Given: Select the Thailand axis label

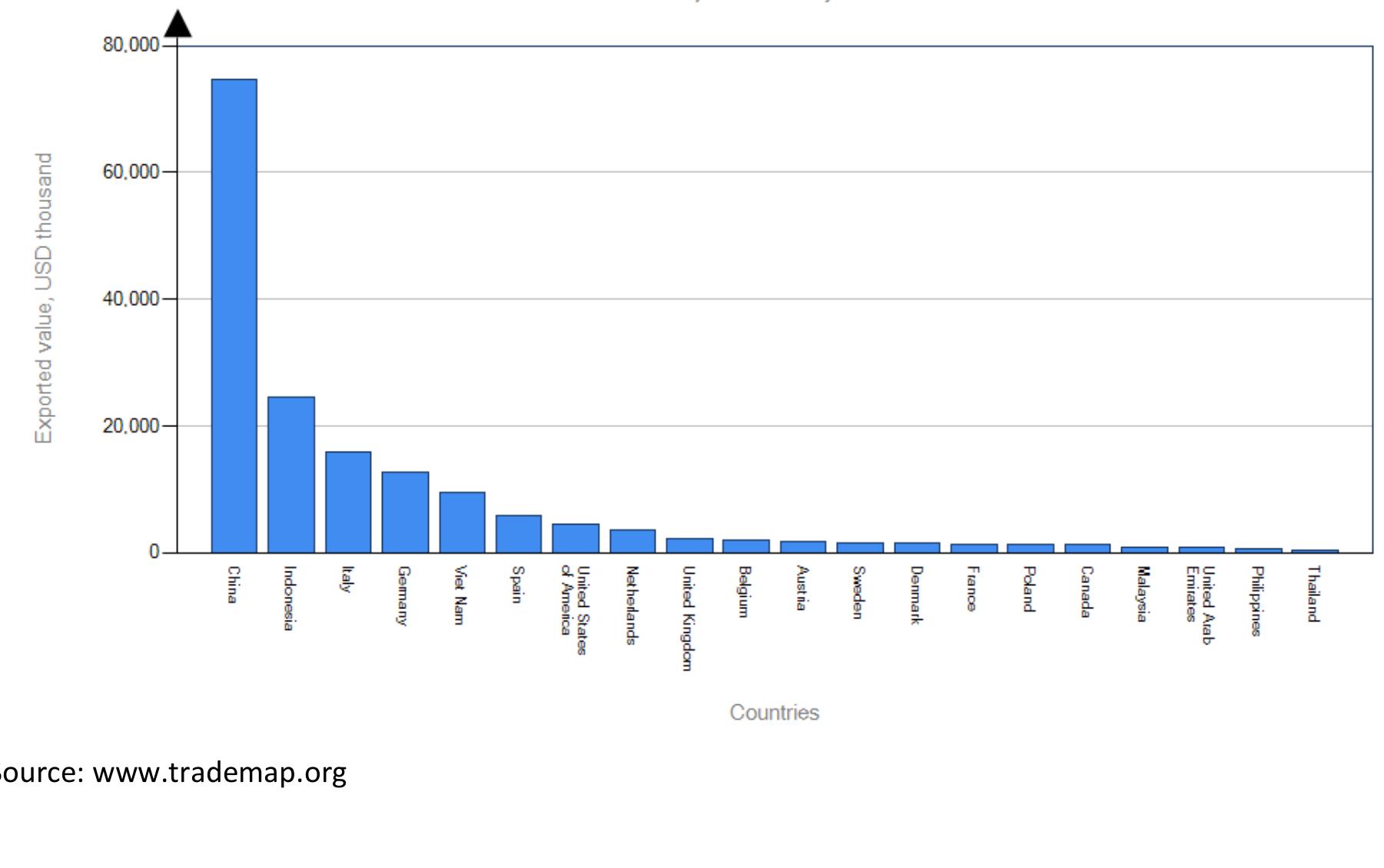Looking at the screenshot, I should coord(1313,594).
